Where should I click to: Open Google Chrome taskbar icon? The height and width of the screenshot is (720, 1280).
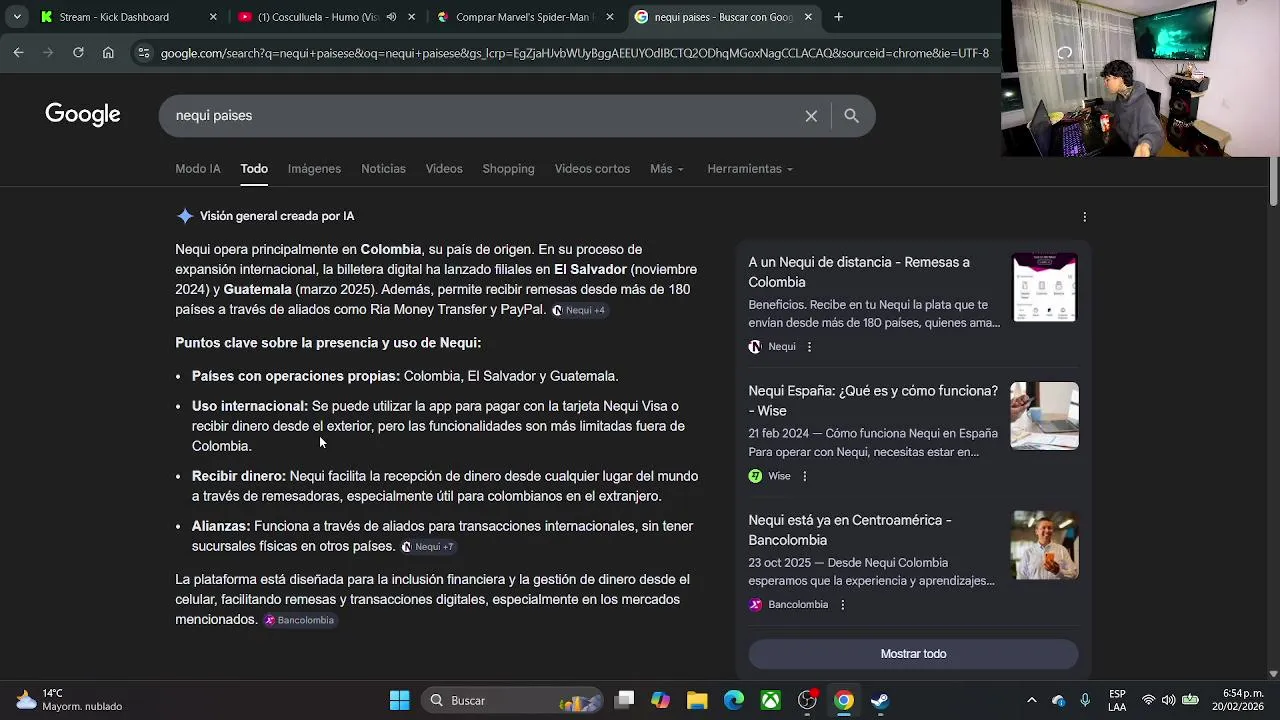tap(844, 701)
